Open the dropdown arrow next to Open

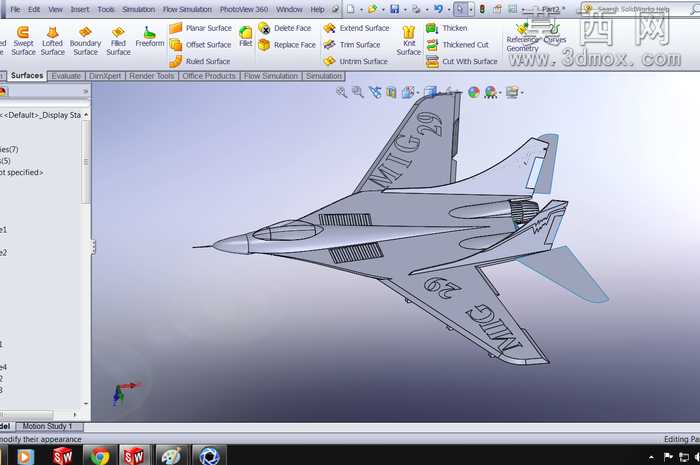click(383, 9)
